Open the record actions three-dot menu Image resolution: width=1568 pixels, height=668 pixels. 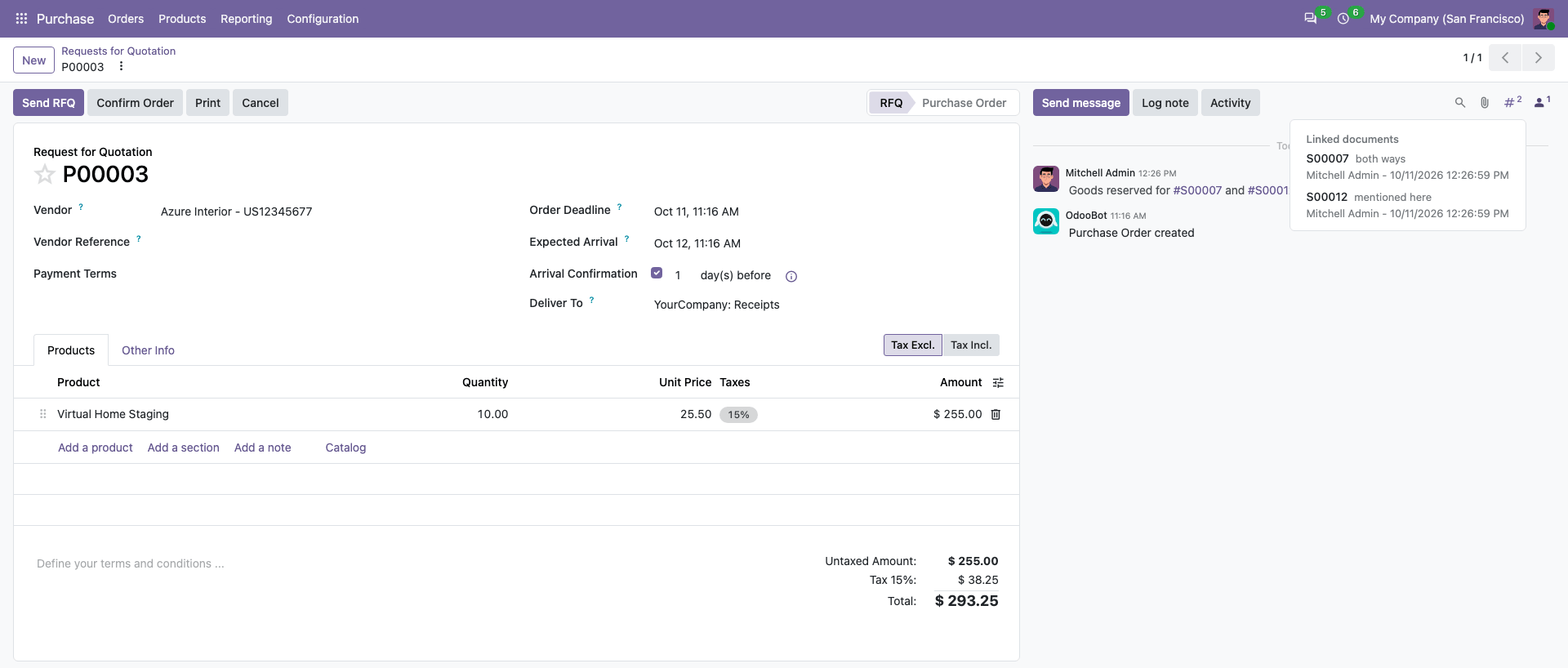point(121,66)
